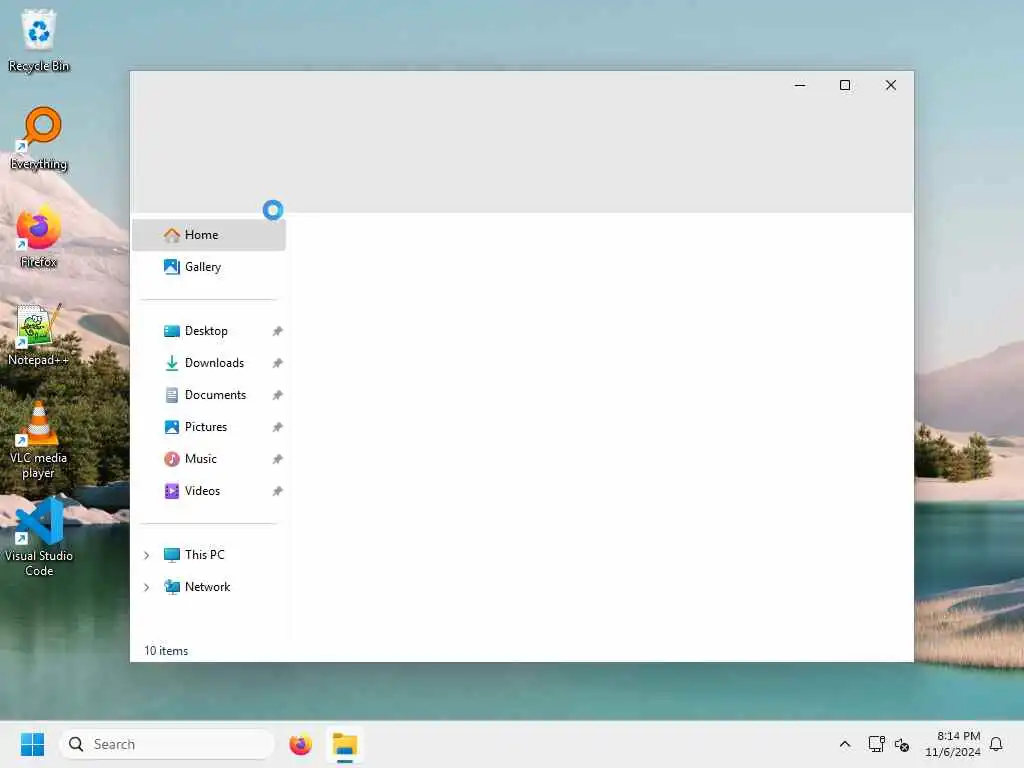The width and height of the screenshot is (1024, 768).
Task: Close the File Explorer window
Action: coord(891,86)
